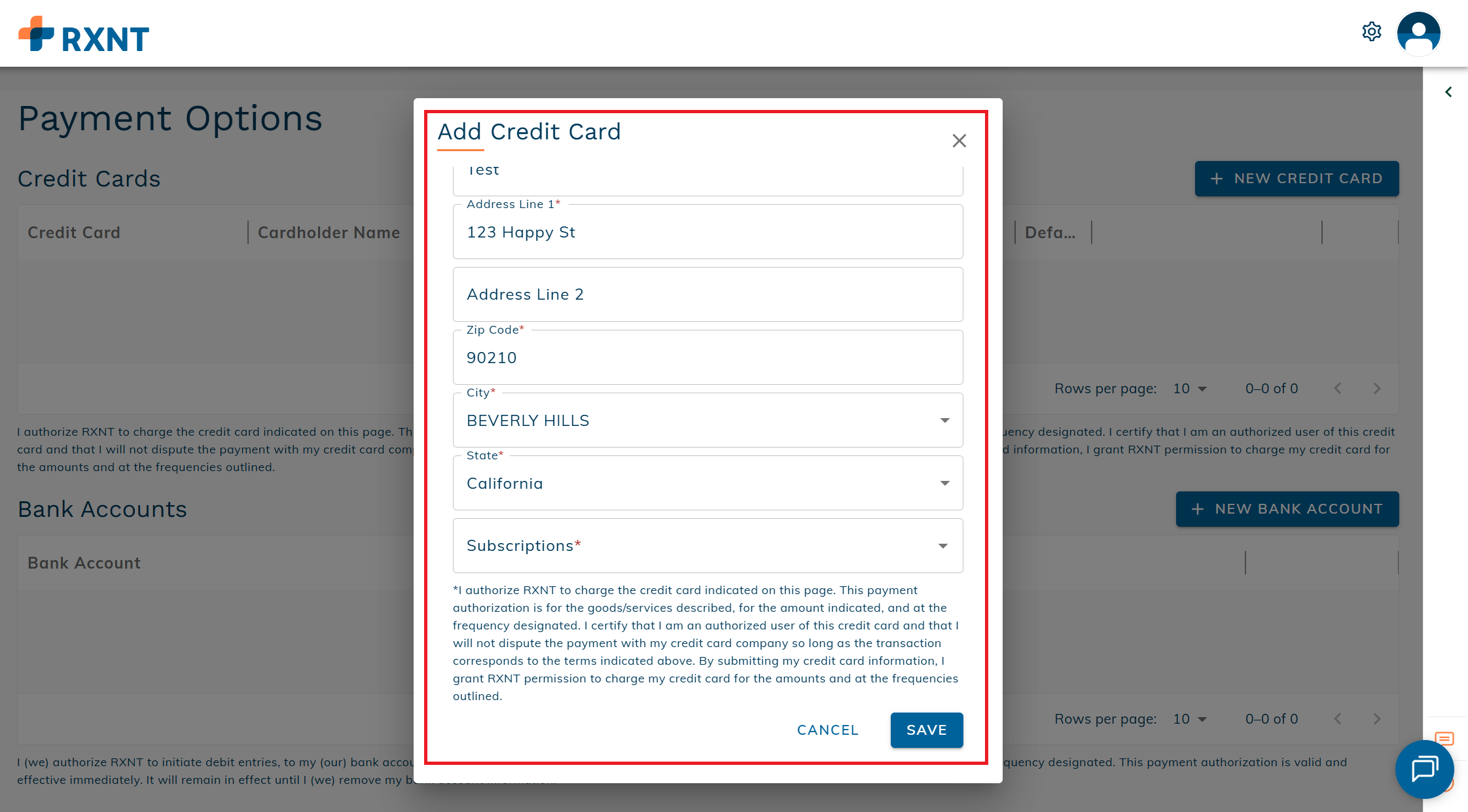The height and width of the screenshot is (812, 1468).
Task: Open the settings gear icon
Action: (1371, 31)
